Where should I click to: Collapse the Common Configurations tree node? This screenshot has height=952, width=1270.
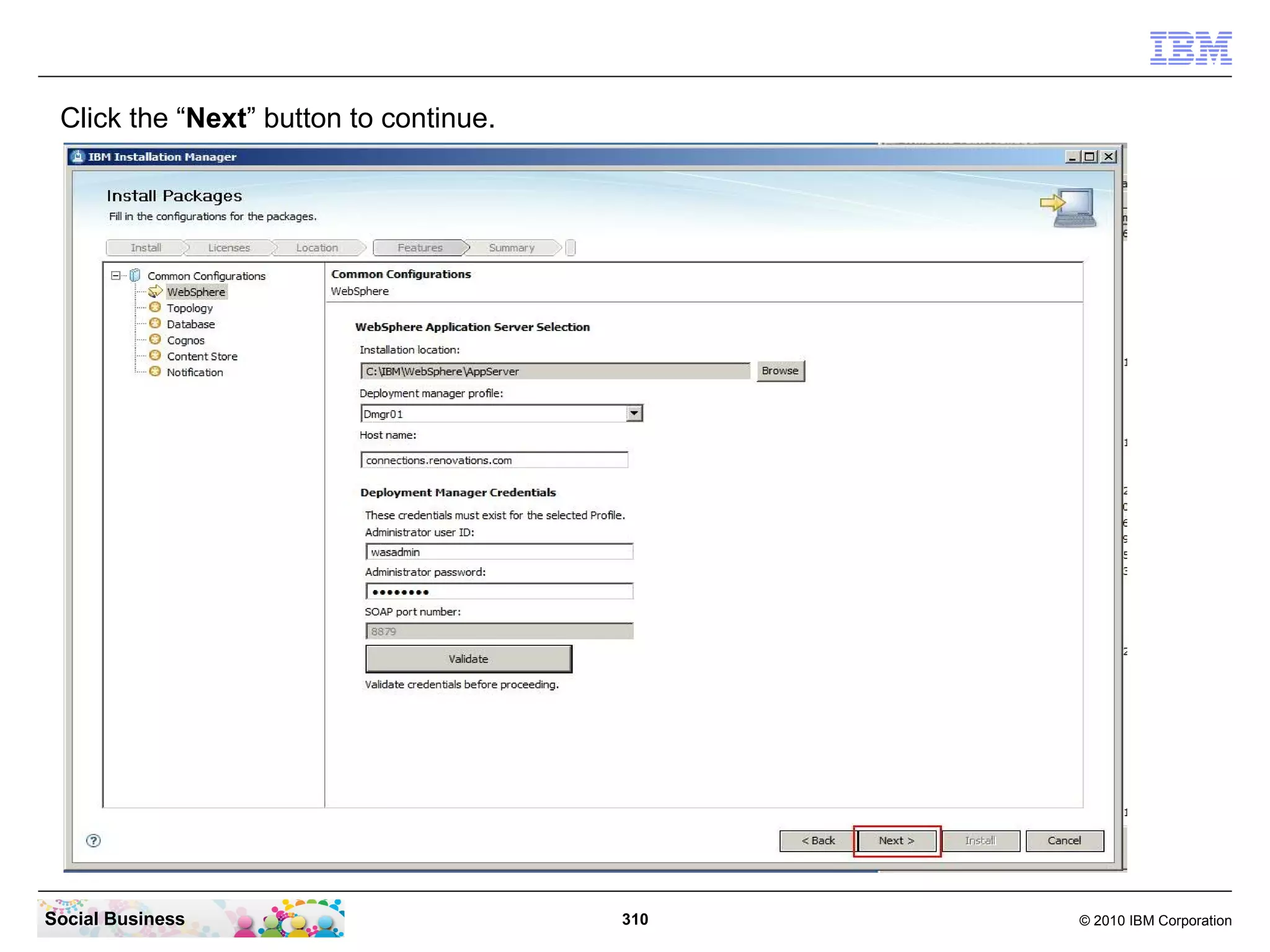pos(115,275)
